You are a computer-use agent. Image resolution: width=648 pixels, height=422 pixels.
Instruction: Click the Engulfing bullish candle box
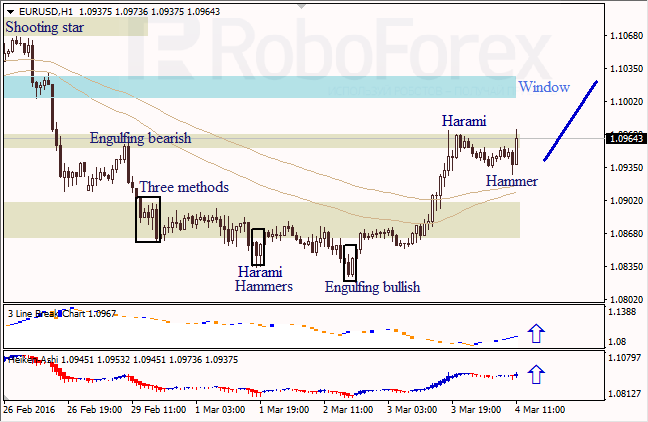pyautogui.click(x=350, y=263)
